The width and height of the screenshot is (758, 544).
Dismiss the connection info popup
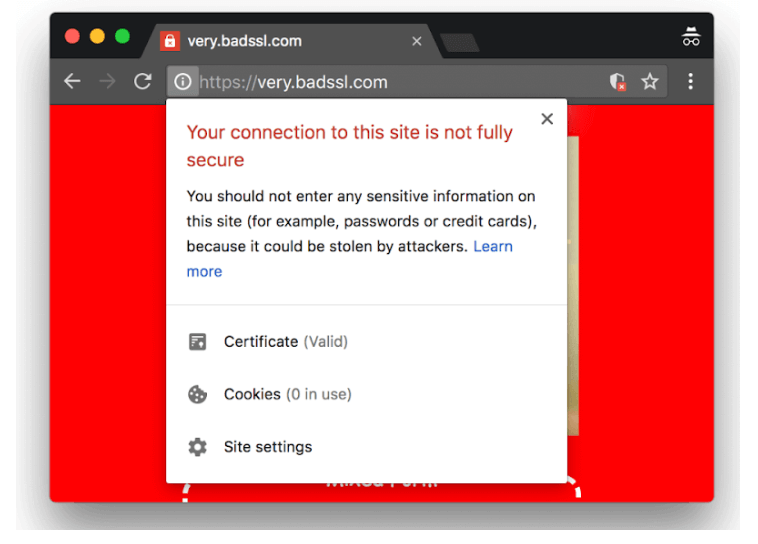coord(547,119)
